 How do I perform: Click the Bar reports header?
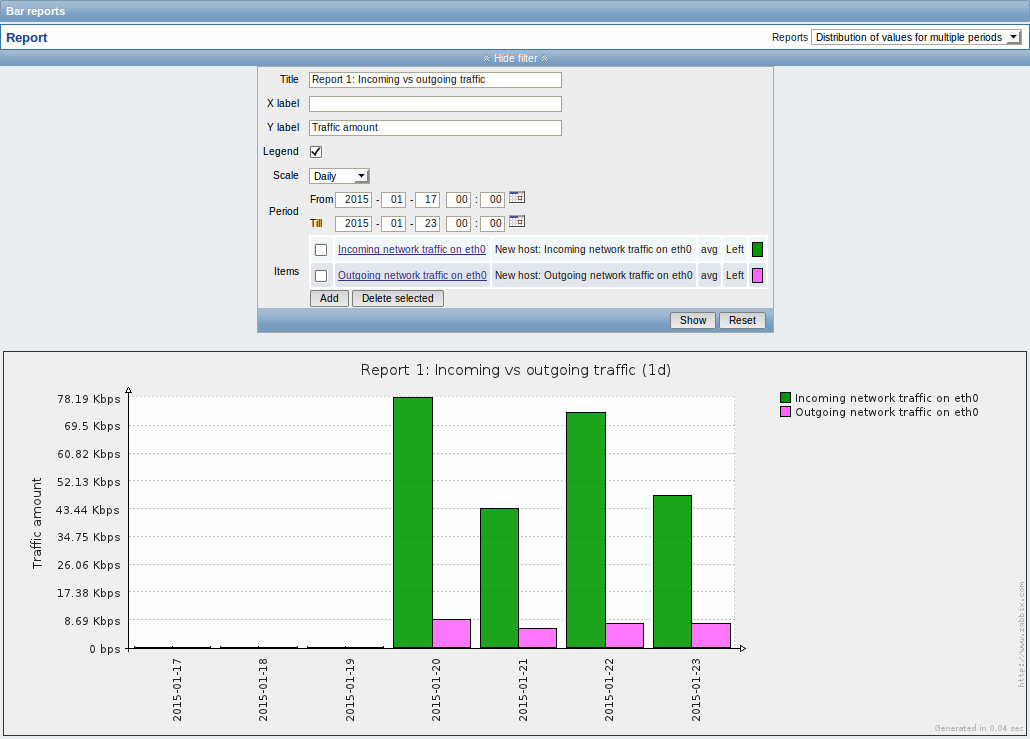(35, 11)
